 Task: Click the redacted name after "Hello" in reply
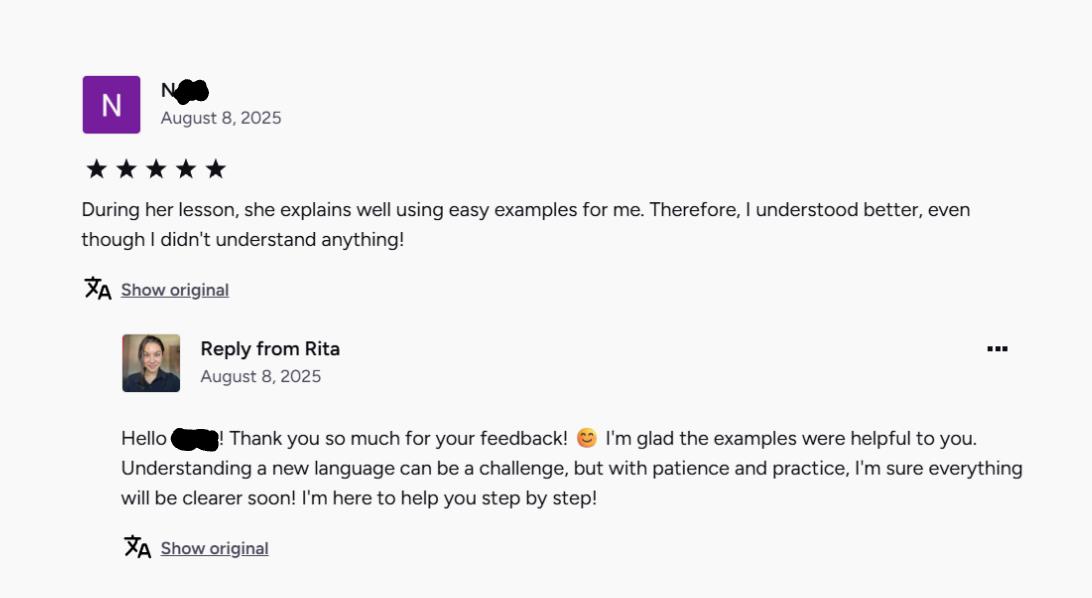pos(195,438)
